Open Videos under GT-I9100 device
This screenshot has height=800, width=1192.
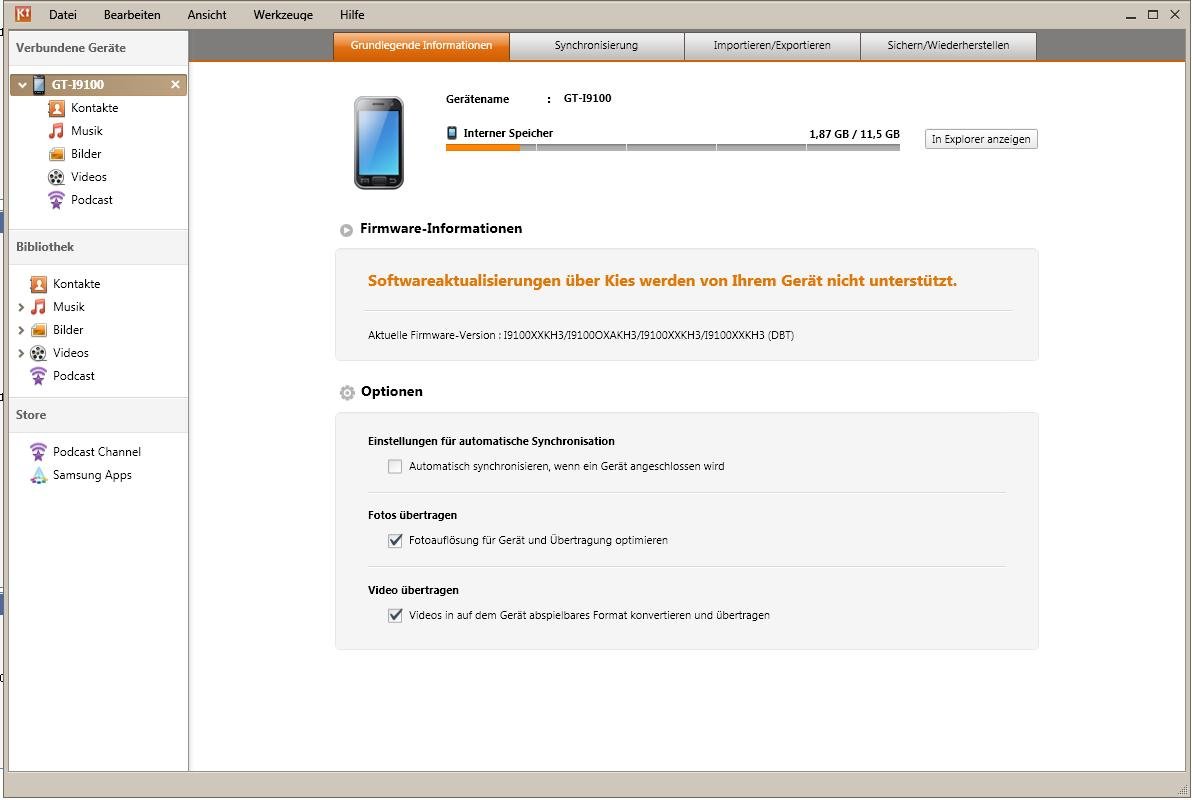pos(89,177)
